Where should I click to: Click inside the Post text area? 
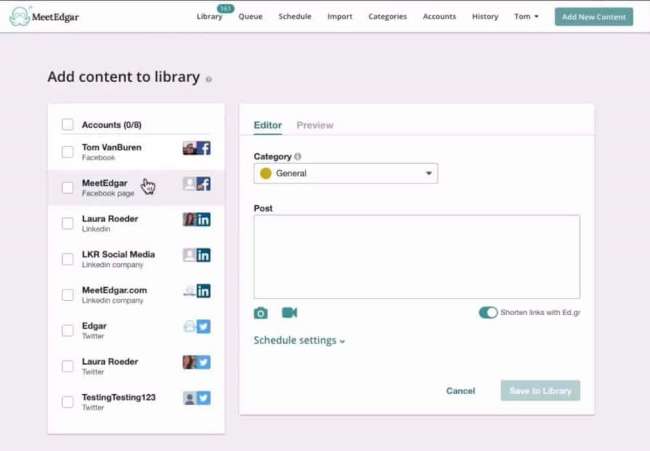(x=417, y=257)
